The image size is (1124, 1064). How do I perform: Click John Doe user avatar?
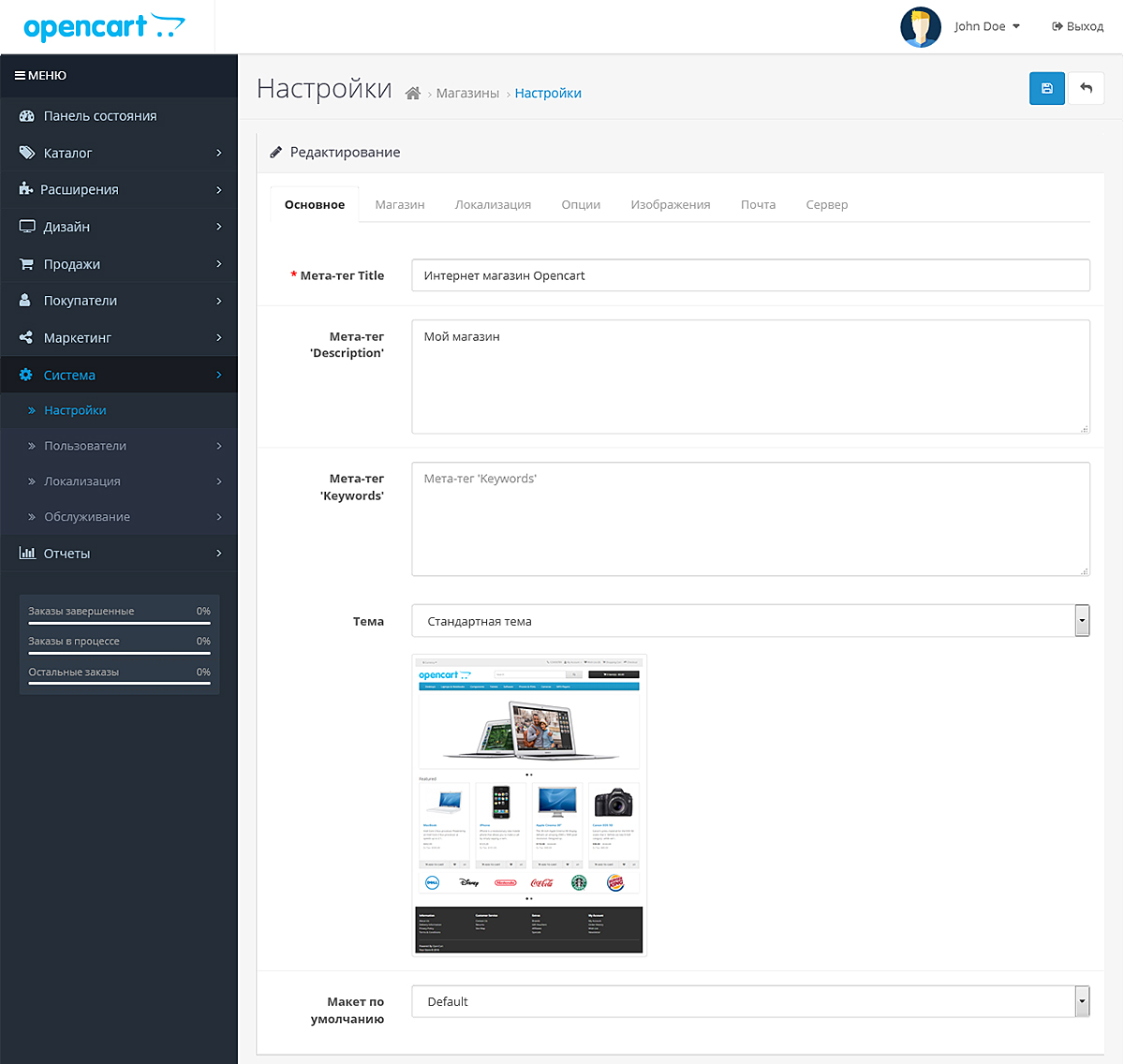click(x=920, y=27)
